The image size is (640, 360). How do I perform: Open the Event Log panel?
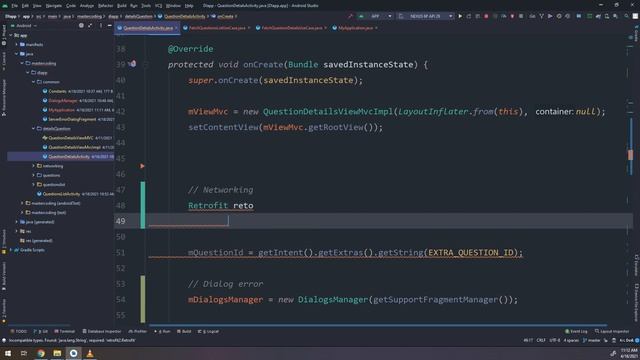[x=576, y=331]
